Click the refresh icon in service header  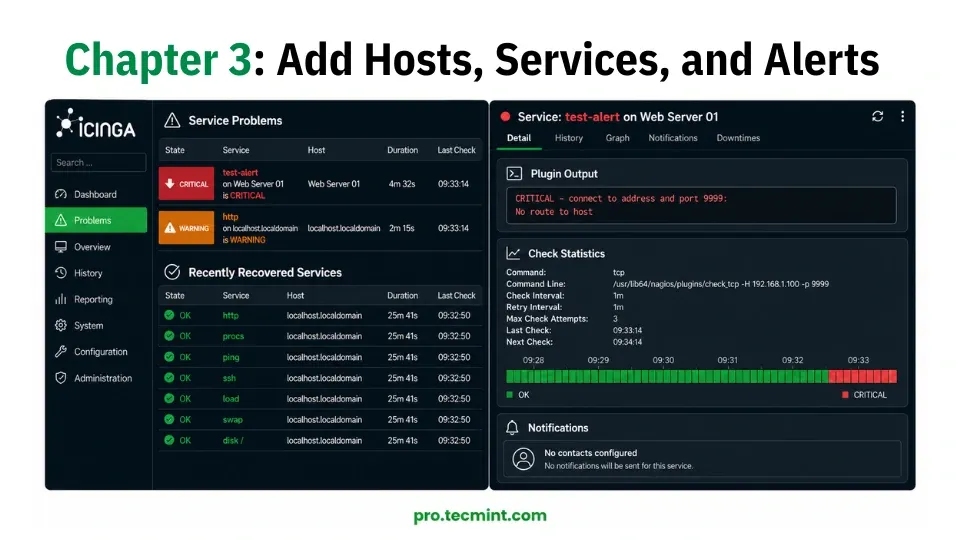point(877,116)
